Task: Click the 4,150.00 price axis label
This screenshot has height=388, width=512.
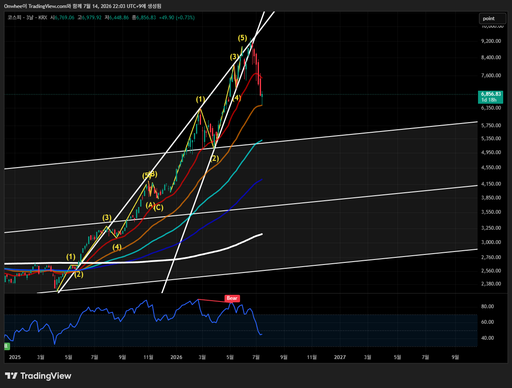Action: point(491,184)
